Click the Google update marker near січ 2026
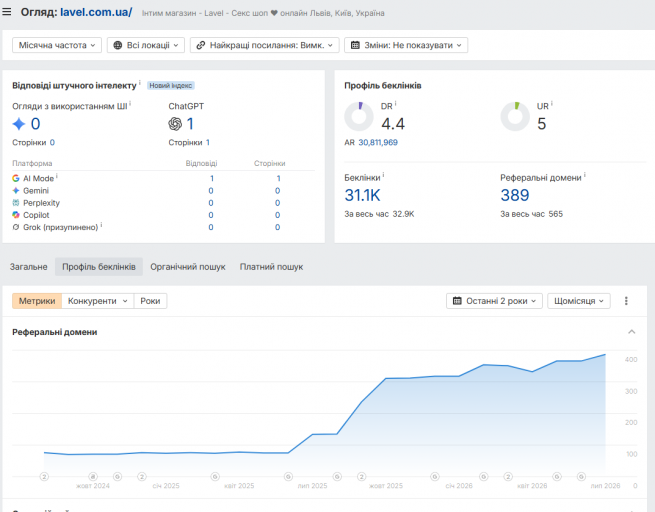This screenshot has height=512, width=655. (435, 476)
